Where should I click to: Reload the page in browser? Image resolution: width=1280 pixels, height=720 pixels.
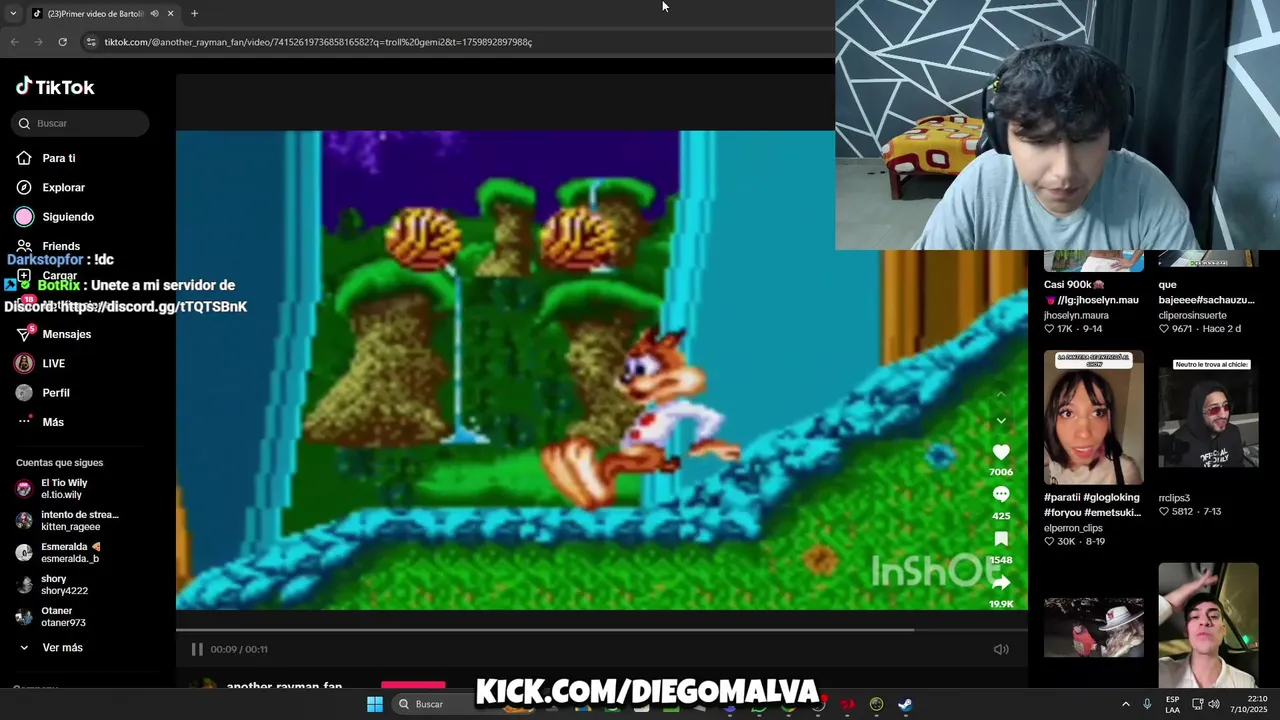click(x=62, y=42)
